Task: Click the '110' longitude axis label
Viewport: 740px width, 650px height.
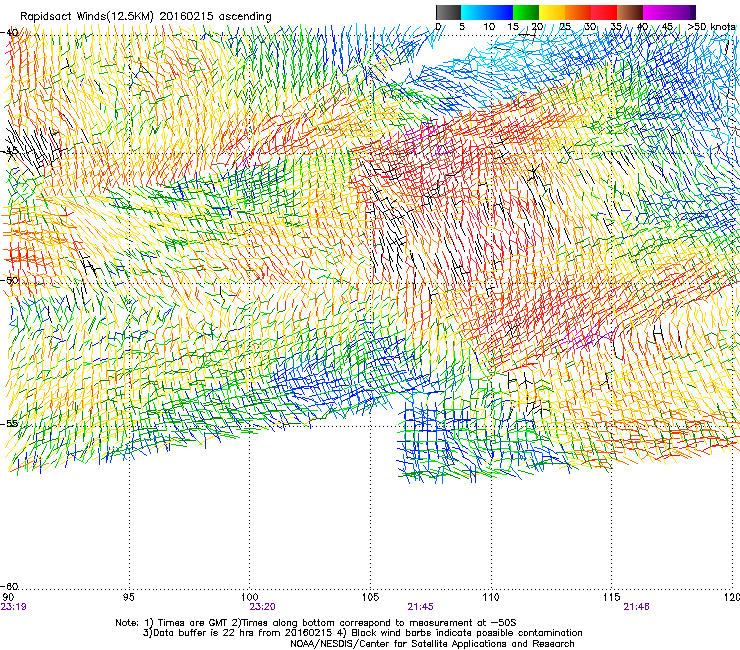Action: pyautogui.click(x=491, y=598)
